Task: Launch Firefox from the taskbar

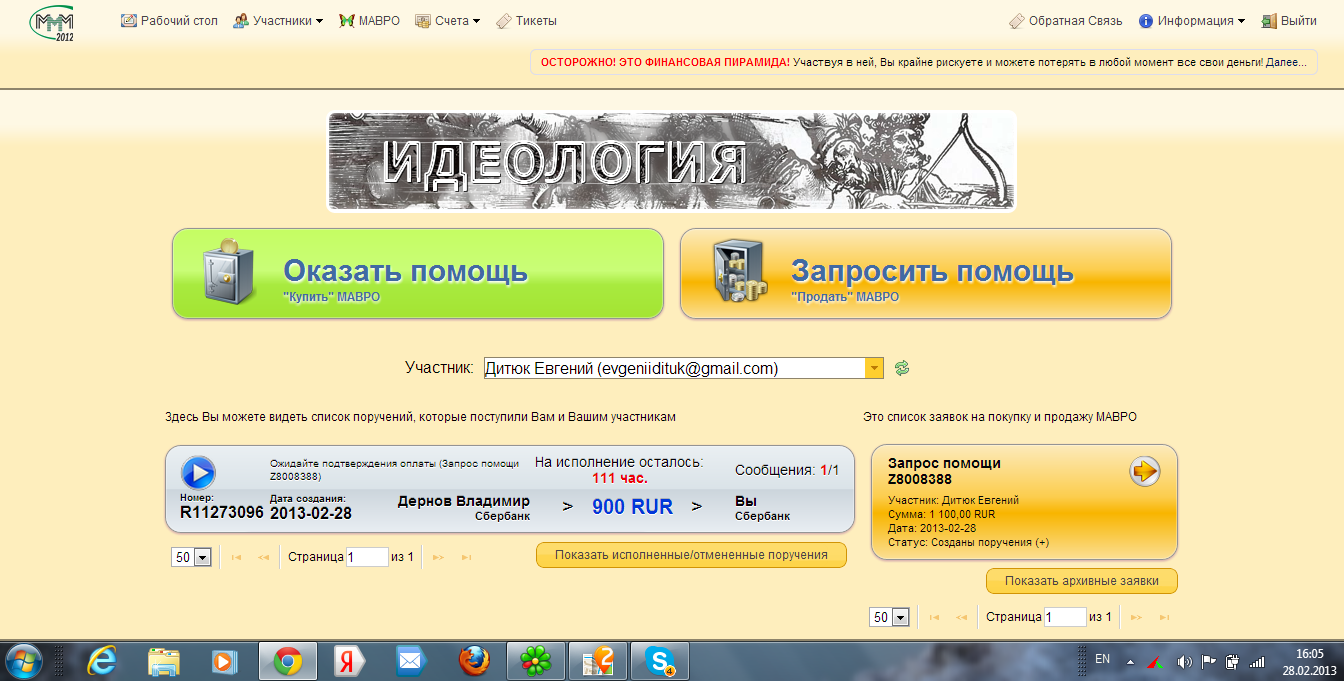Action: click(474, 661)
